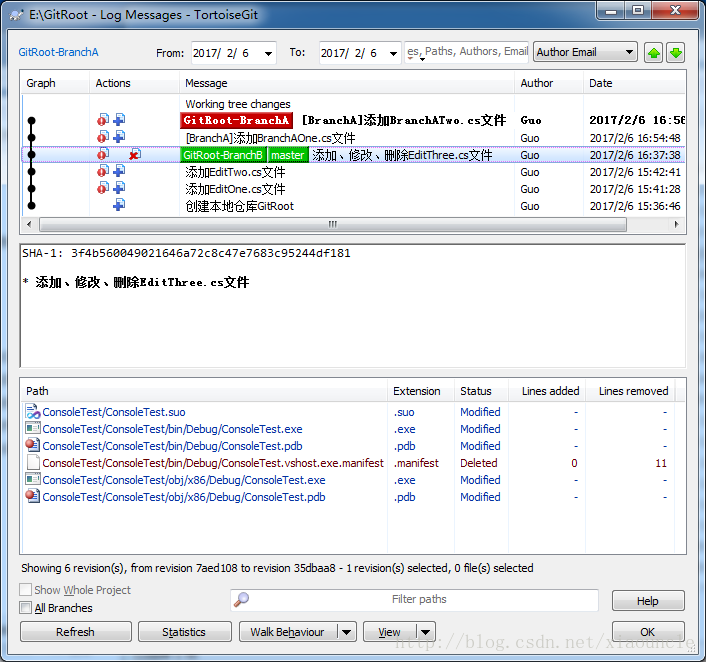Click modified action icon in EditThree.cs row
Screen dimensions: 706x662
click(x=103, y=154)
